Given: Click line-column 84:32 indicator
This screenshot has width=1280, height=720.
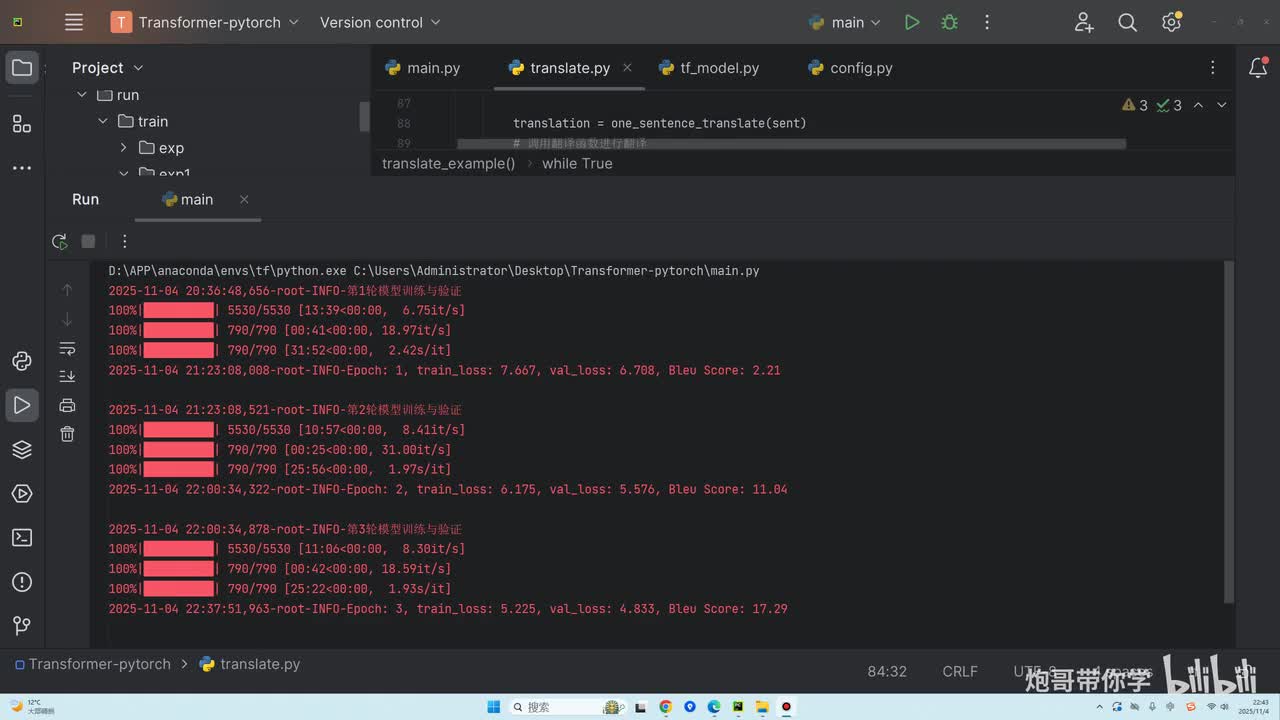Looking at the screenshot, I should click(x=887, y=671).
